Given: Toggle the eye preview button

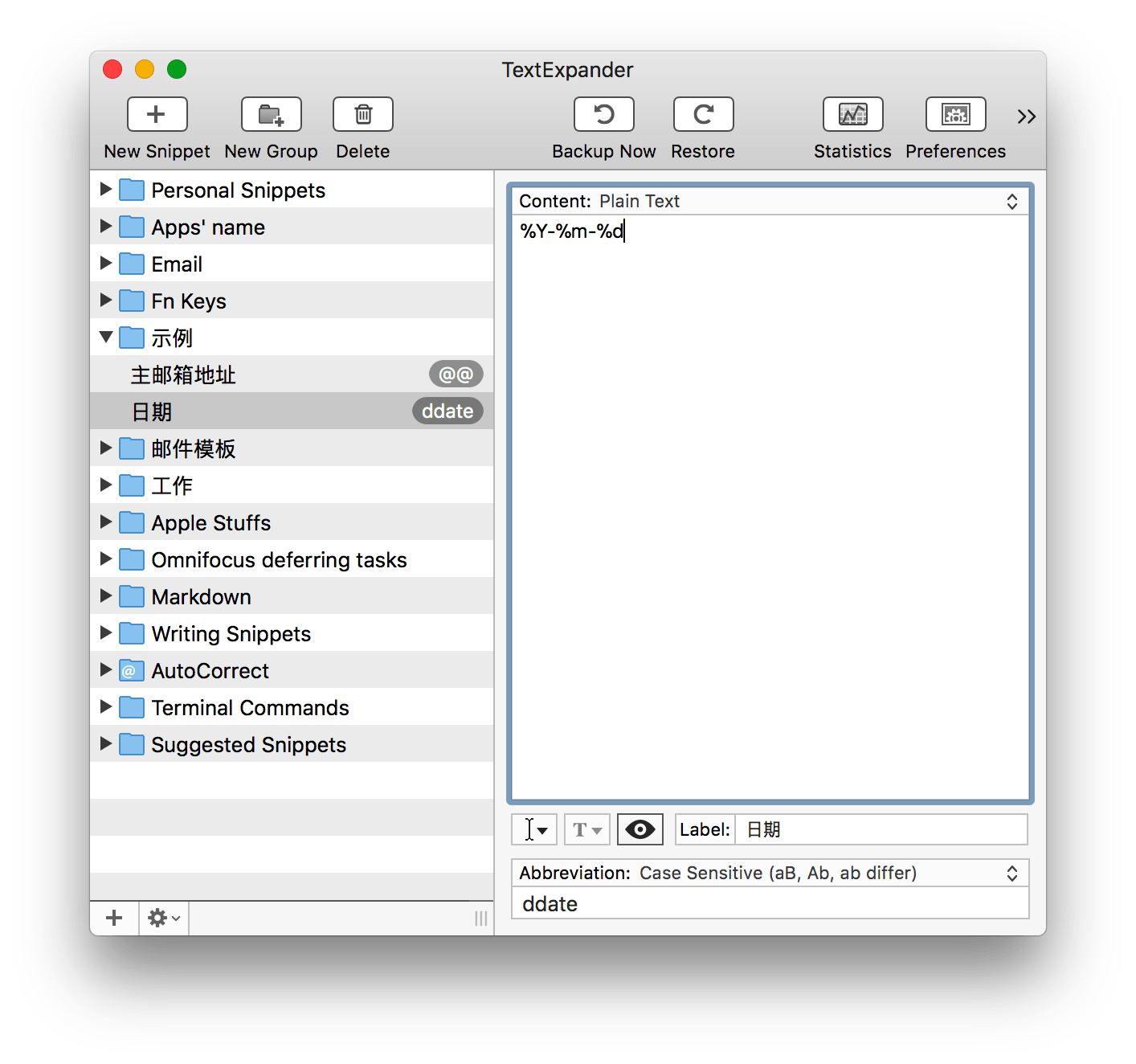Looking at the screenshot, I should tap(640, 829).
